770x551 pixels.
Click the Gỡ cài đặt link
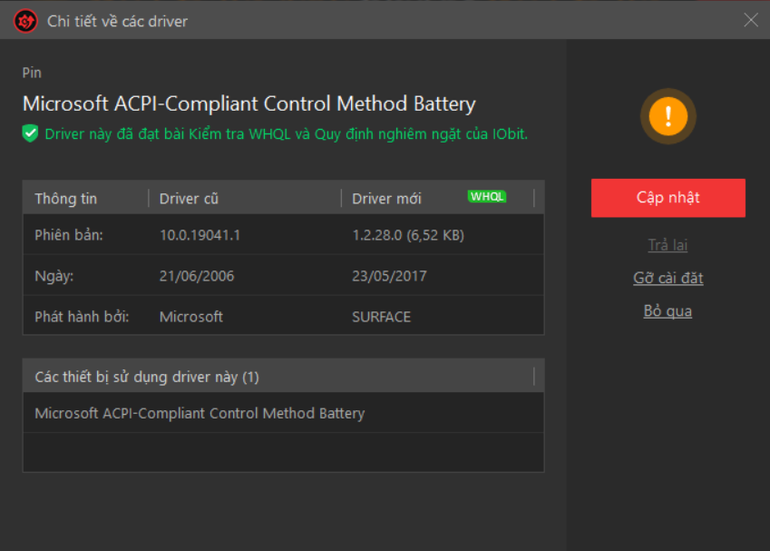click(668, 278)
